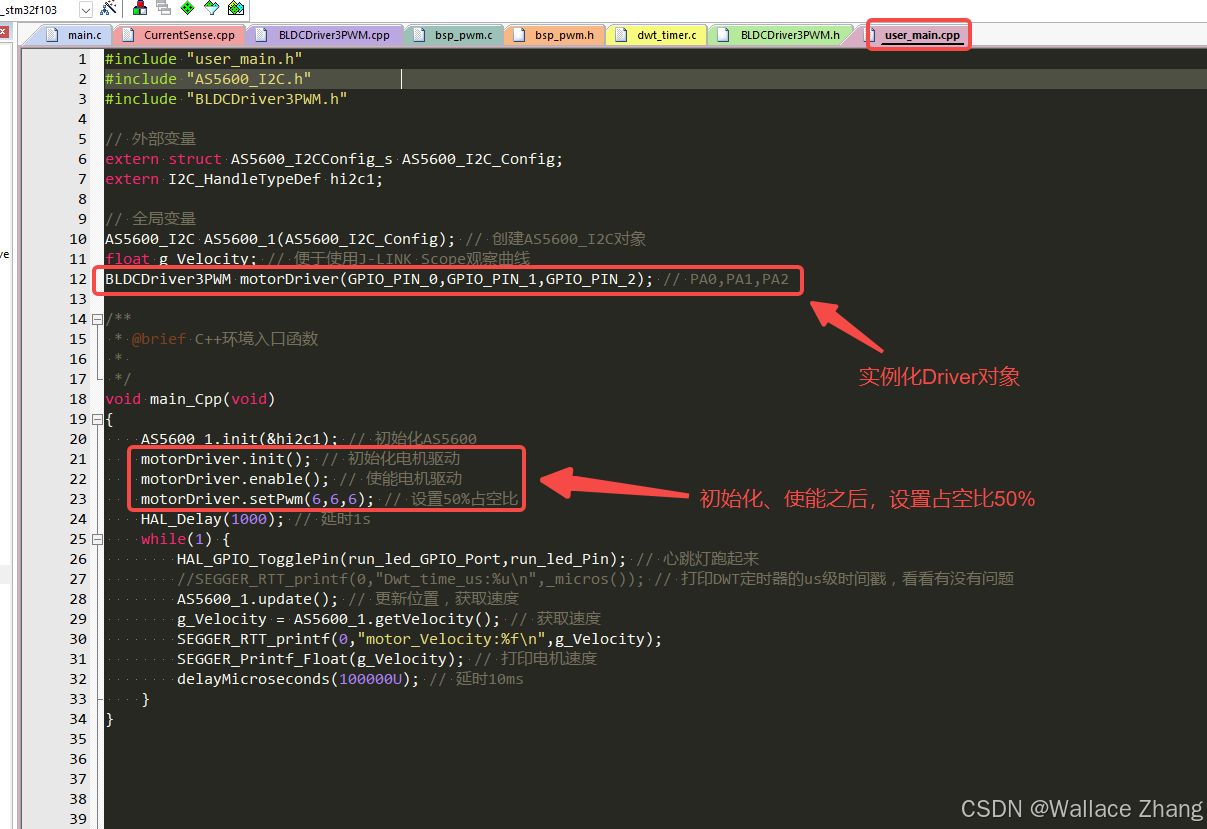Click line number 12 in the gutter
Viewport: 1207px width, 829px height.
(x=78, y=279)
